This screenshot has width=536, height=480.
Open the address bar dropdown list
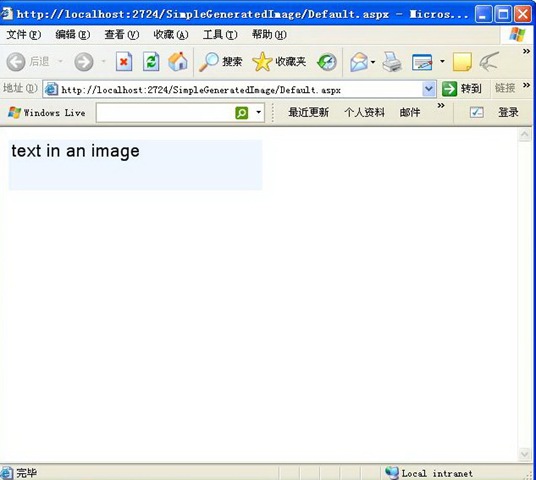point(429,90)
